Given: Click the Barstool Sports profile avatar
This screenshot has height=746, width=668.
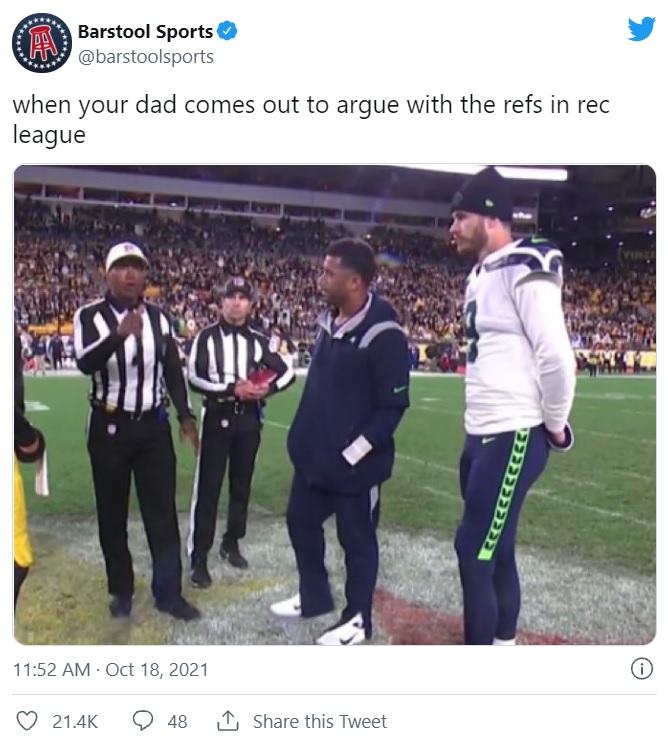Looking at the screenshot, I should [x=42, y=43].
